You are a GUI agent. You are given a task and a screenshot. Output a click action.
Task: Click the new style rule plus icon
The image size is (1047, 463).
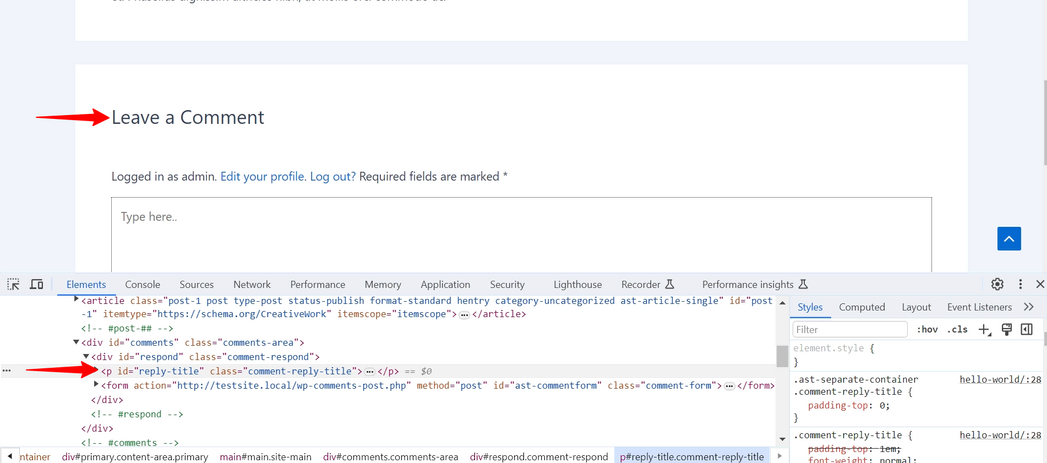985,330
